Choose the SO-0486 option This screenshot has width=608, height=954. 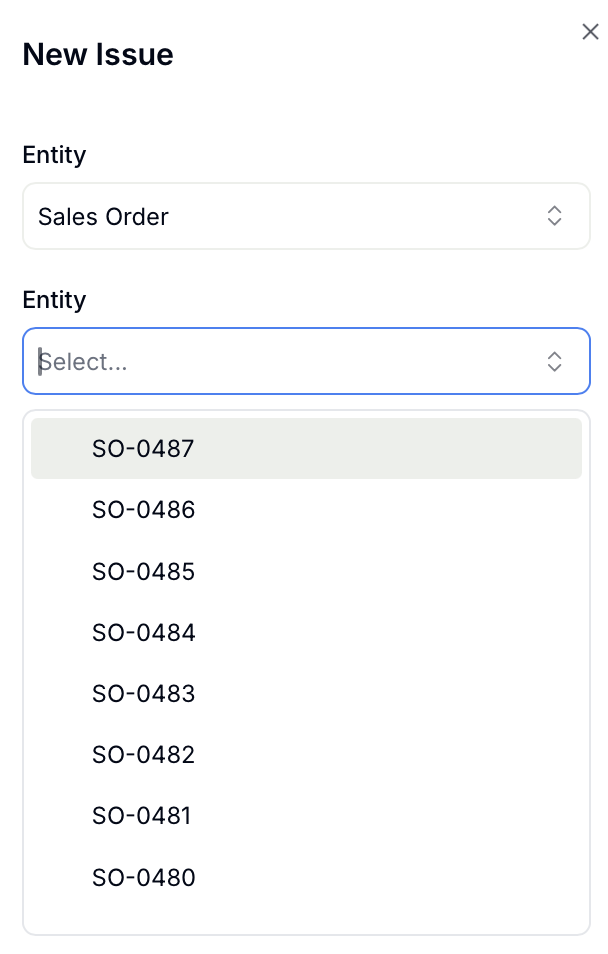[x=143, y=510]
